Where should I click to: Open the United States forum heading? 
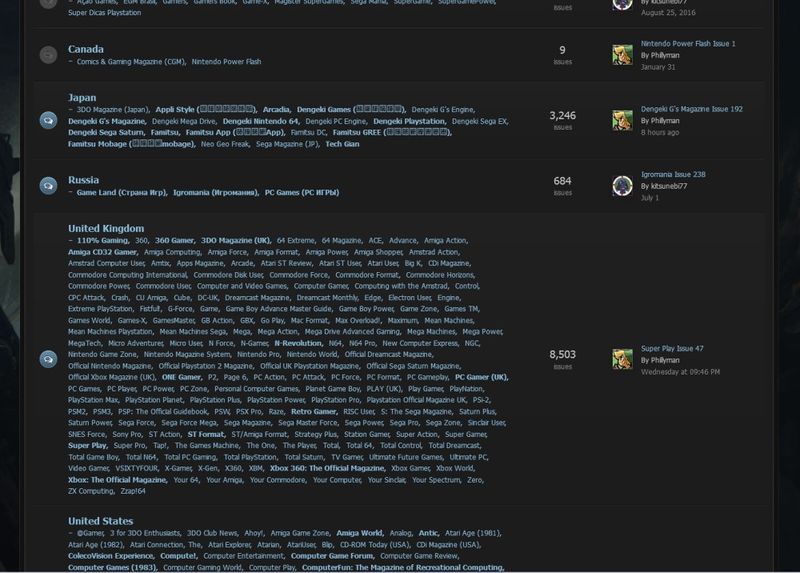(101, 521)
